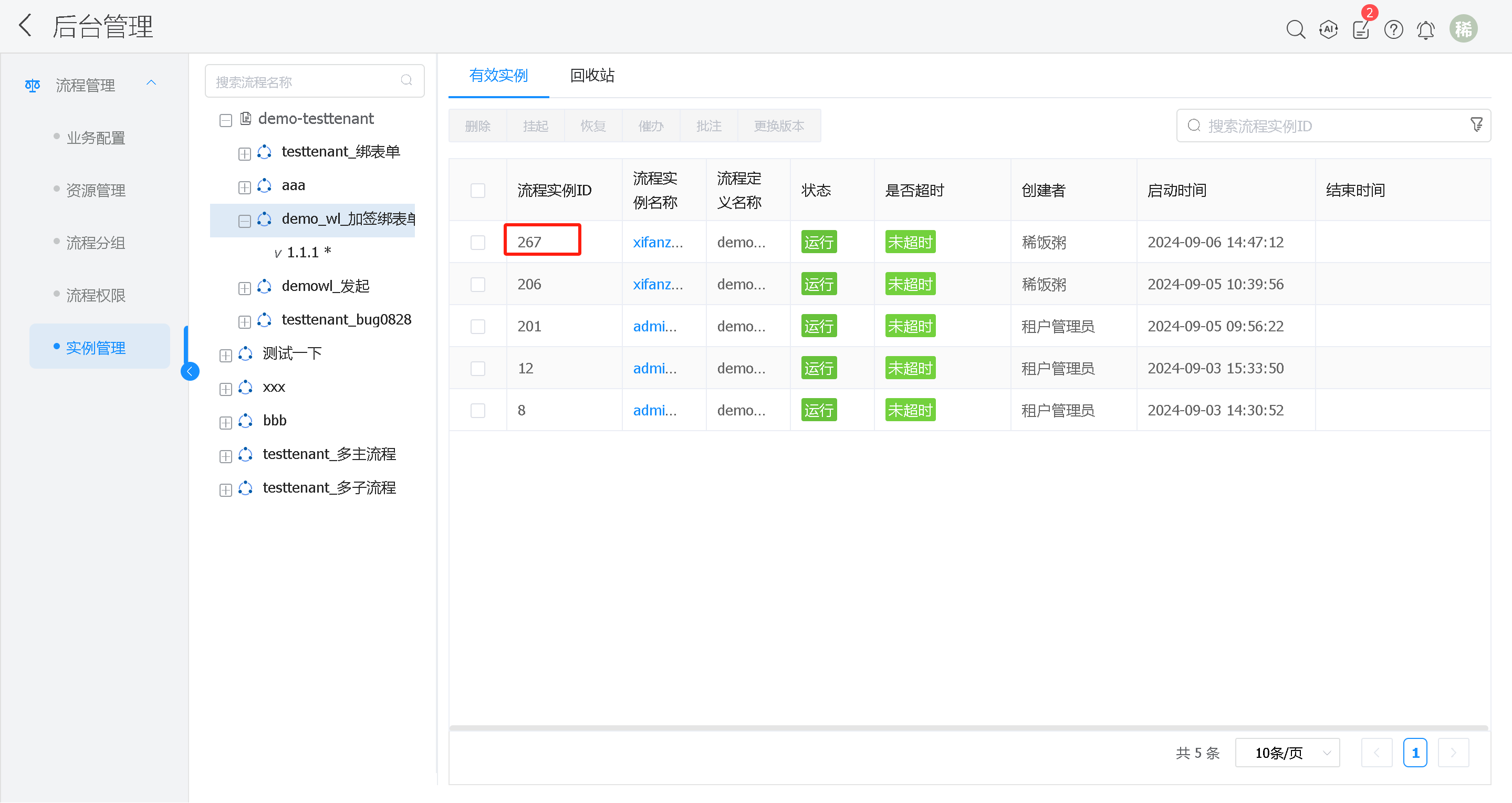Open the task list icon with badge 2

pos(1361,29)
